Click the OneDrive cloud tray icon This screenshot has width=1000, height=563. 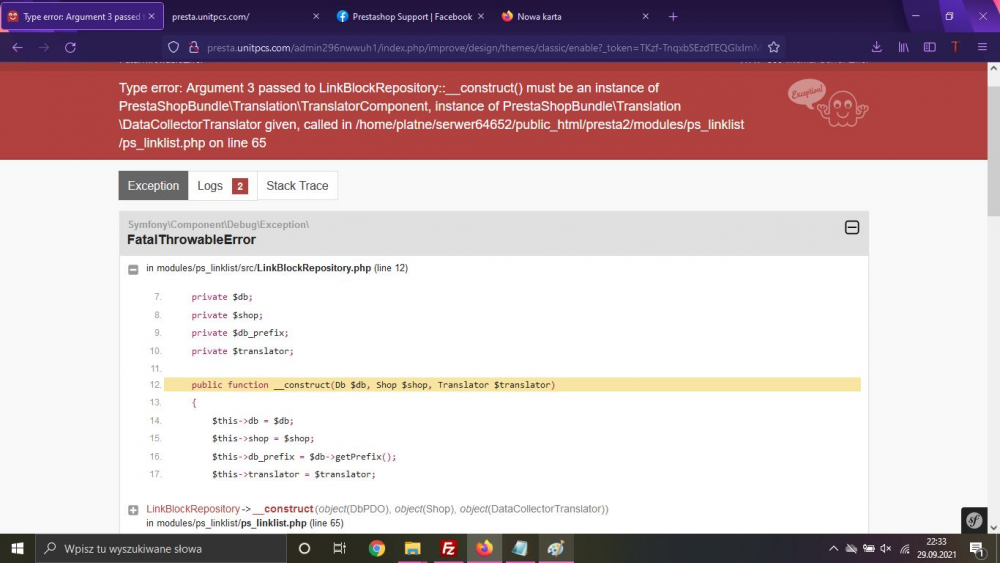click(x=851, y=548)
